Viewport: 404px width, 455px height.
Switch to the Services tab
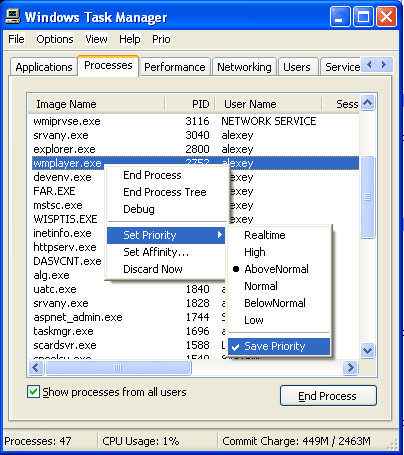pyautogui.click(x=342, y=67)
